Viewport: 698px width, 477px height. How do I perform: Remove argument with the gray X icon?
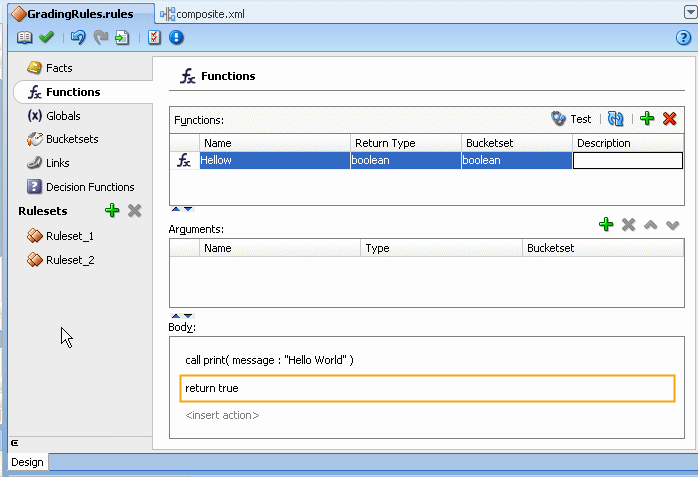click(629, 225)
